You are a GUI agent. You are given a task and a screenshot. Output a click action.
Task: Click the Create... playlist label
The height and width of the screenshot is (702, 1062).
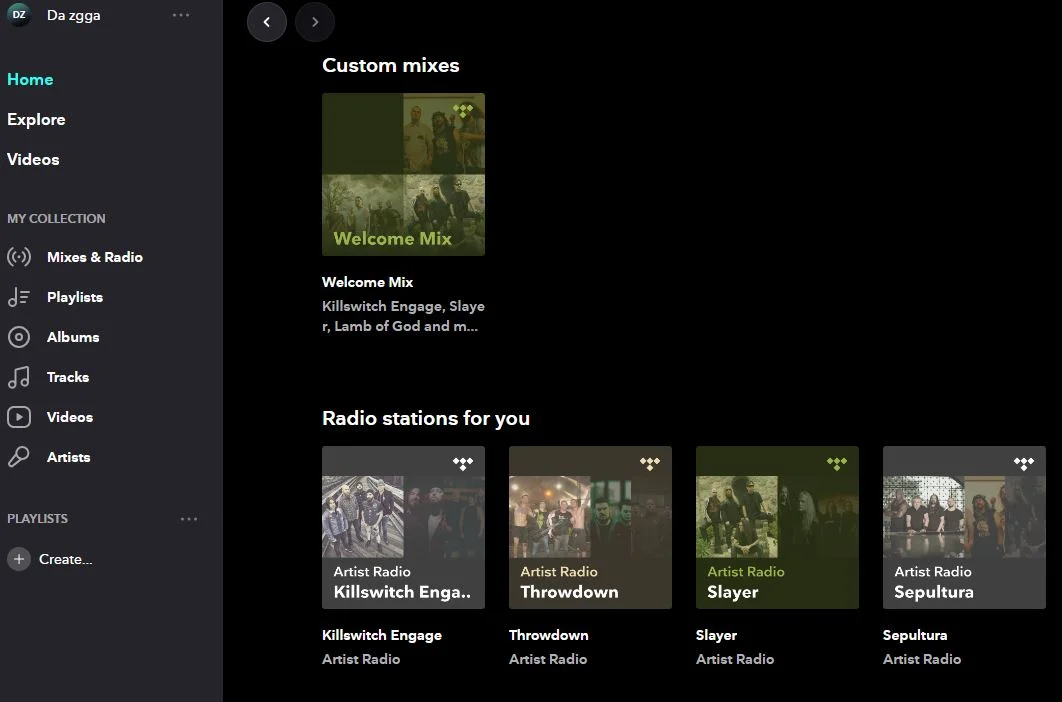pyautogui.click(x=66, y=559)
